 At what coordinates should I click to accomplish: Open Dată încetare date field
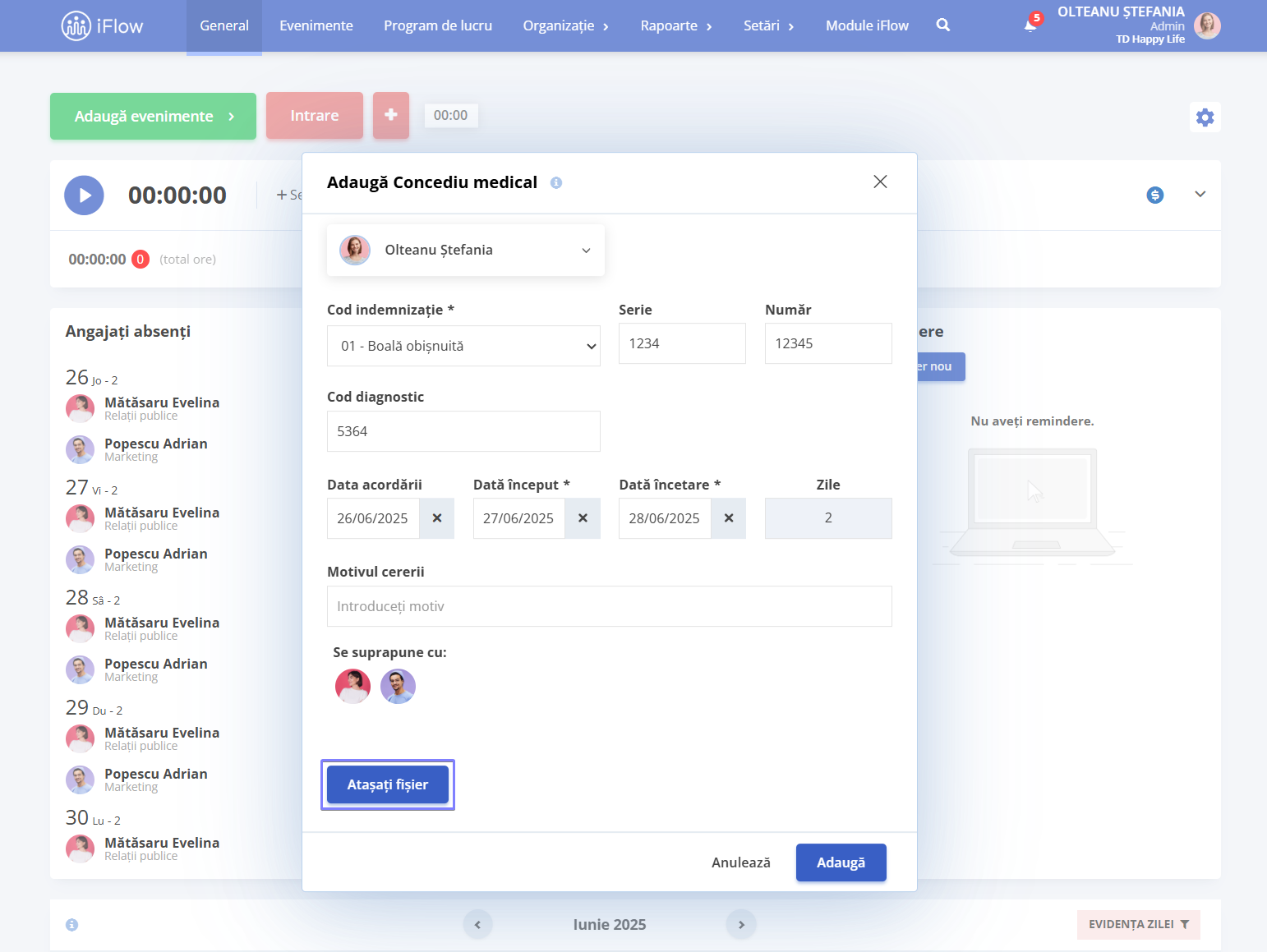[x=665, y=518]
